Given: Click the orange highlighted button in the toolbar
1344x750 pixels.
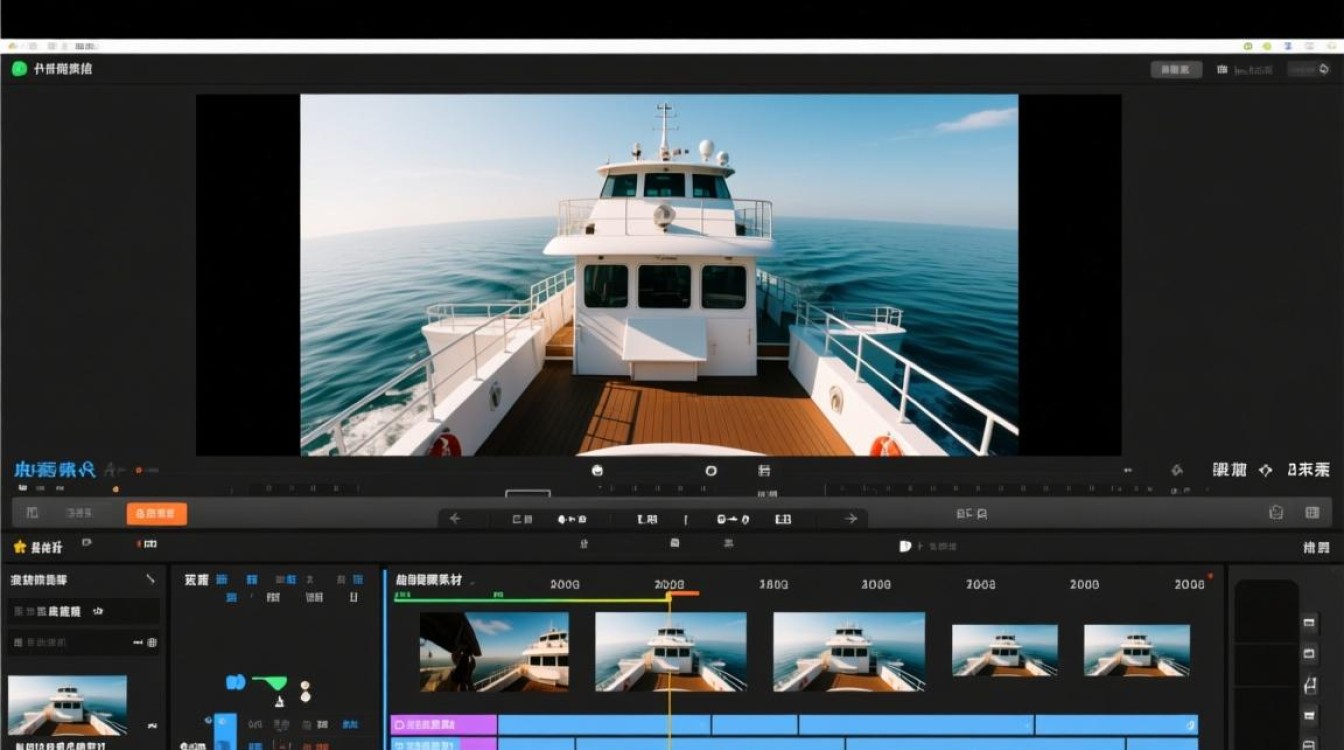Looking at the screenshot, I should coord(156,513).
